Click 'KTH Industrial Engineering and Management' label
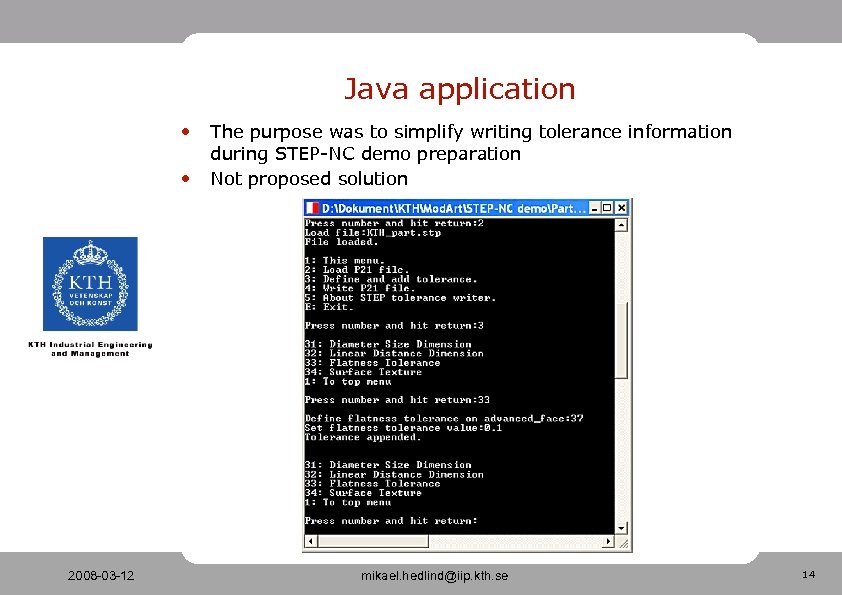This screenshot has height=595, width=842. click(x=90, y=349)
